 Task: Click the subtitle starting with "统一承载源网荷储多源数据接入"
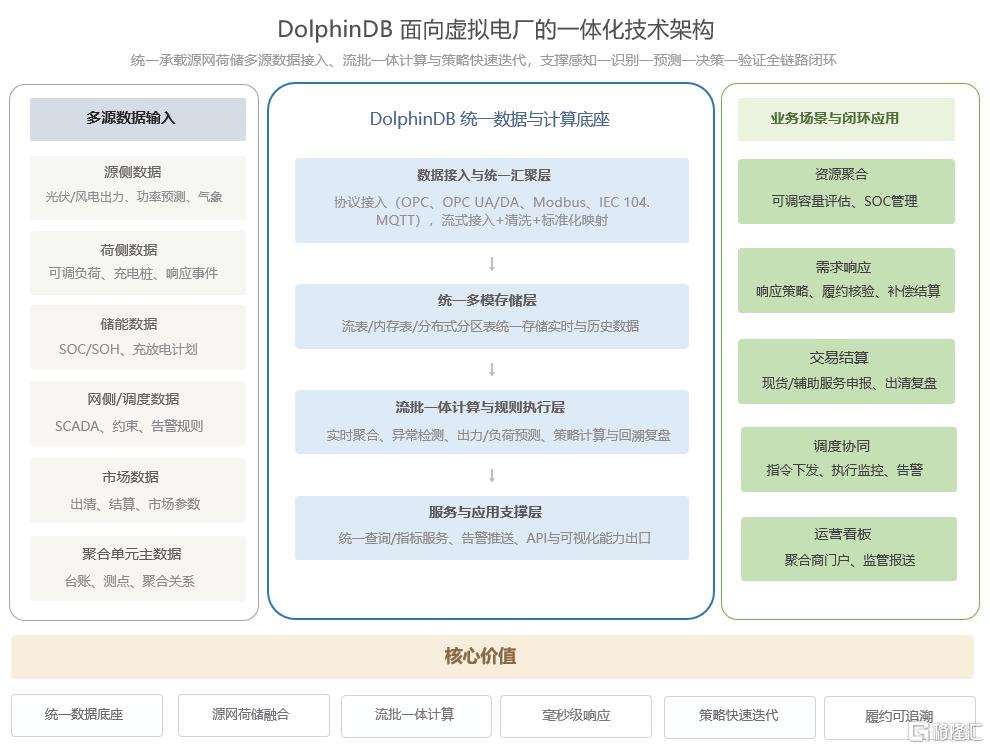click(483, 61)
